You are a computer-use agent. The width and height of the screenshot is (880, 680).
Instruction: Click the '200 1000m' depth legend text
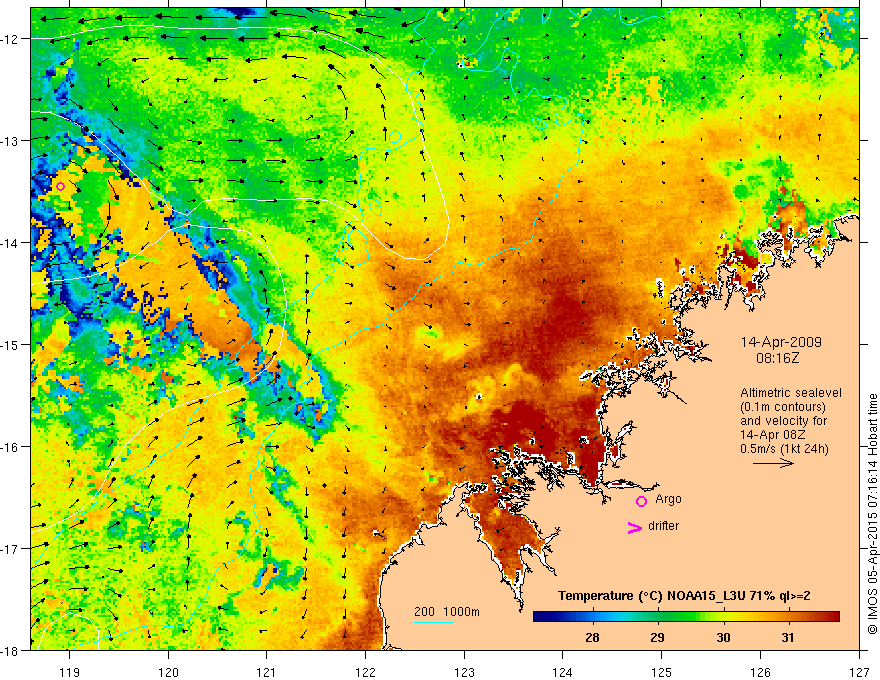click(447, 612)
